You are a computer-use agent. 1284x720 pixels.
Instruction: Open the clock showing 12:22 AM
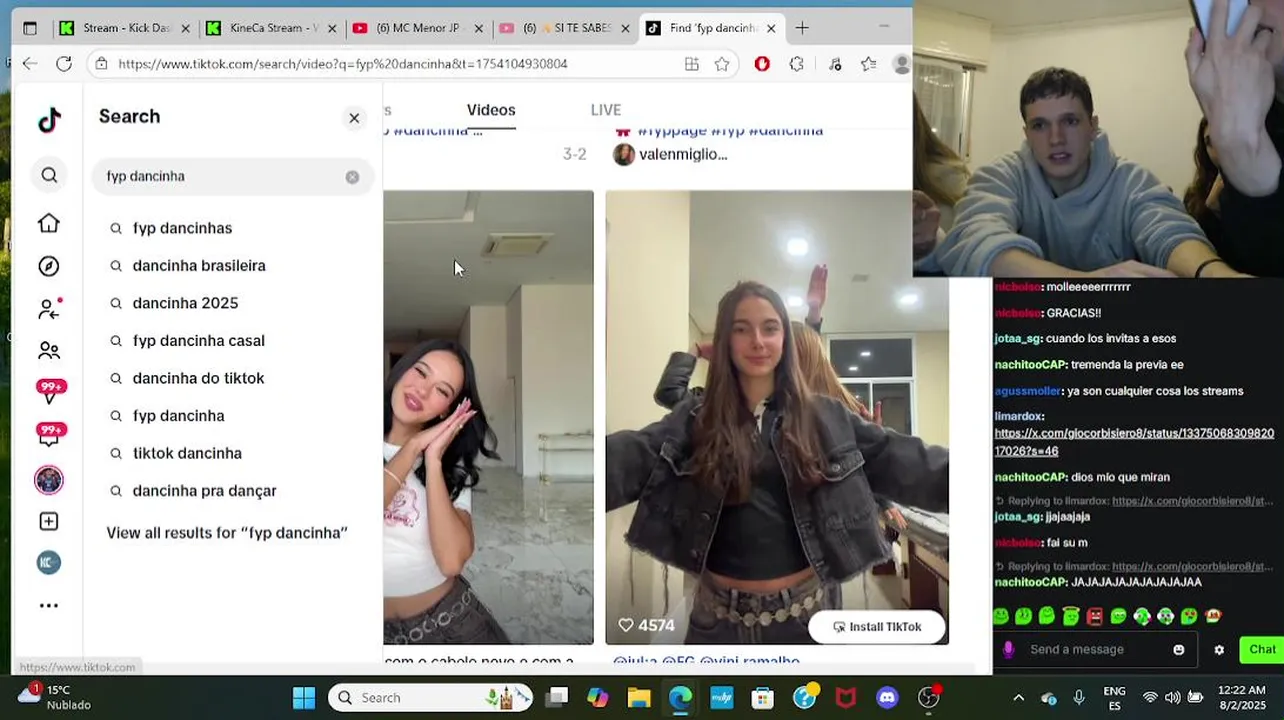[1241, 697]
